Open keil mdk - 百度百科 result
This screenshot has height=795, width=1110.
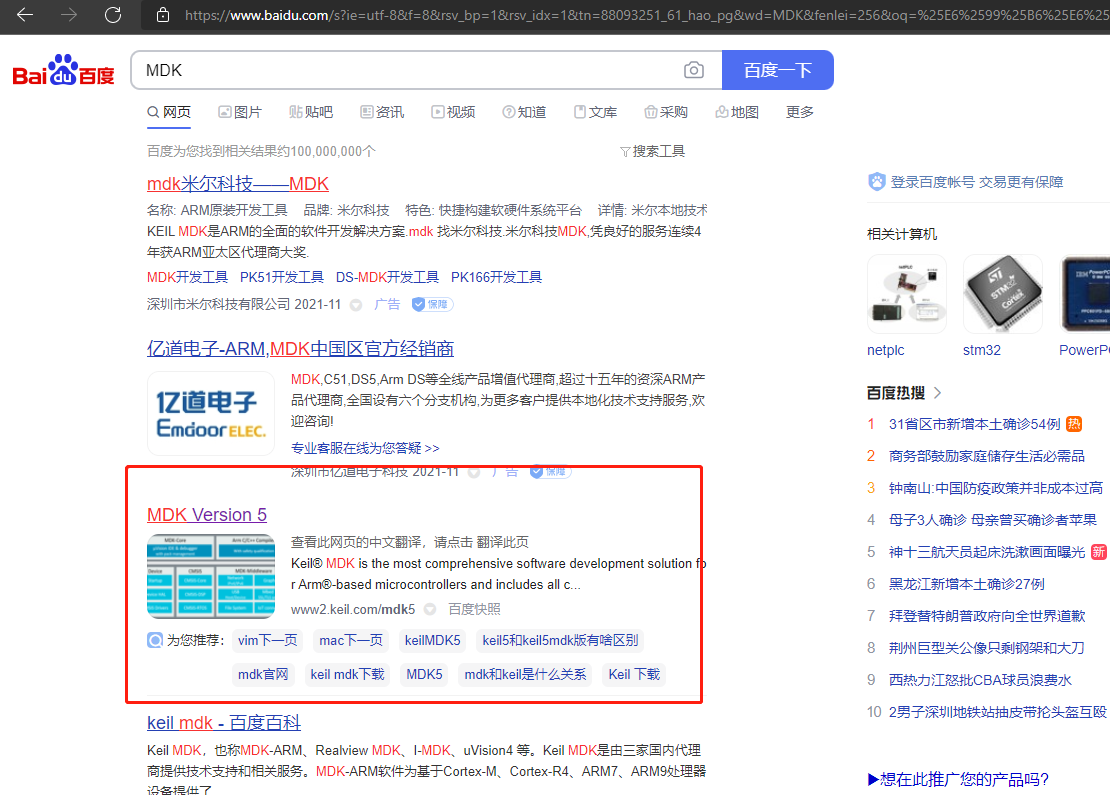pyautogui.click(x=224, y=723)
